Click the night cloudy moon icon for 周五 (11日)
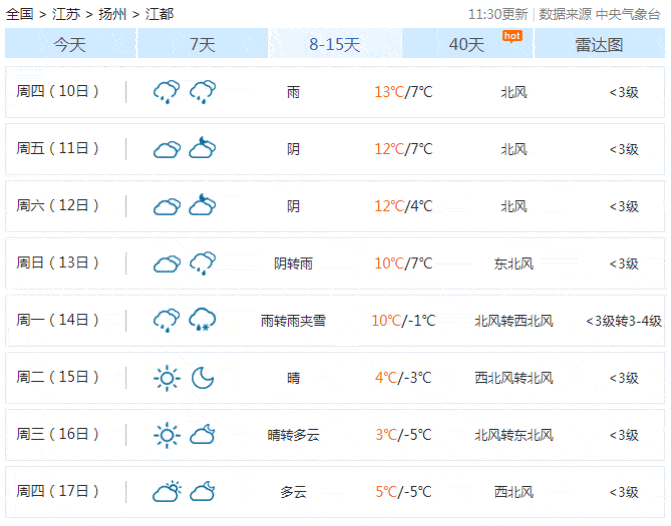 203,149
